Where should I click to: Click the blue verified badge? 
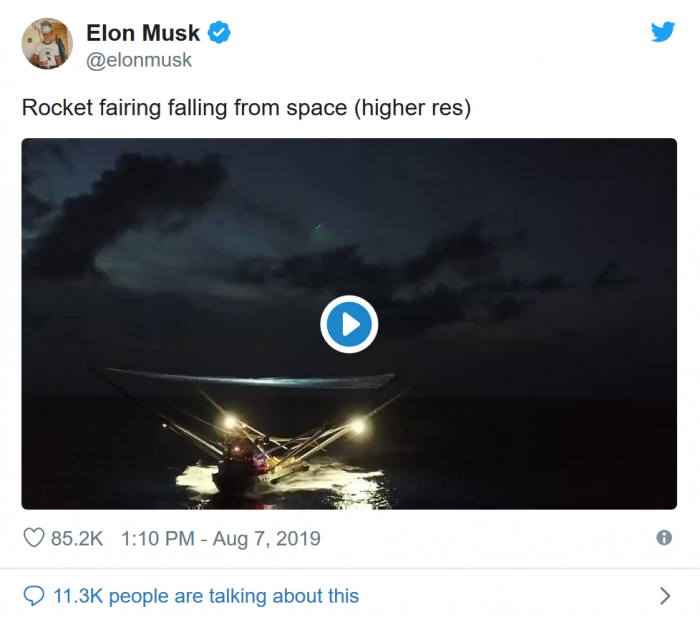point(219,34)
